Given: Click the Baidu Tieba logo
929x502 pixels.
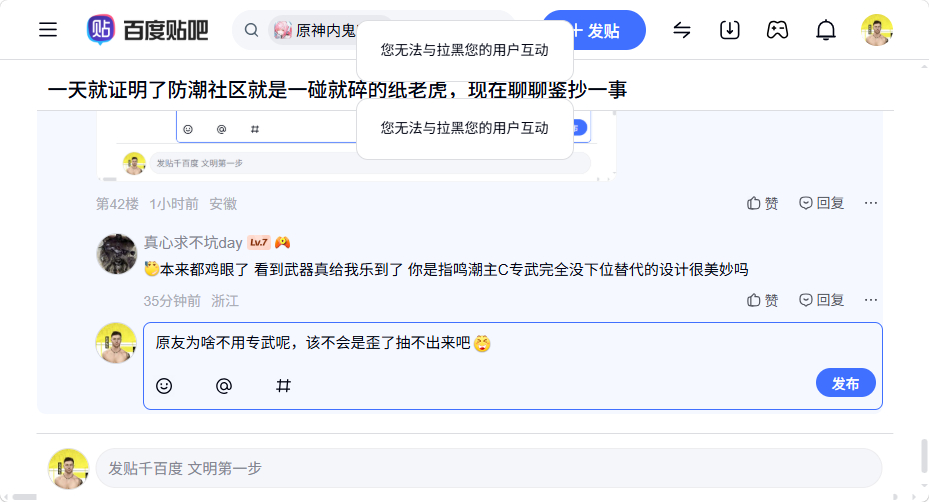Looking at the screenshot, I should (x=148, y=30).
